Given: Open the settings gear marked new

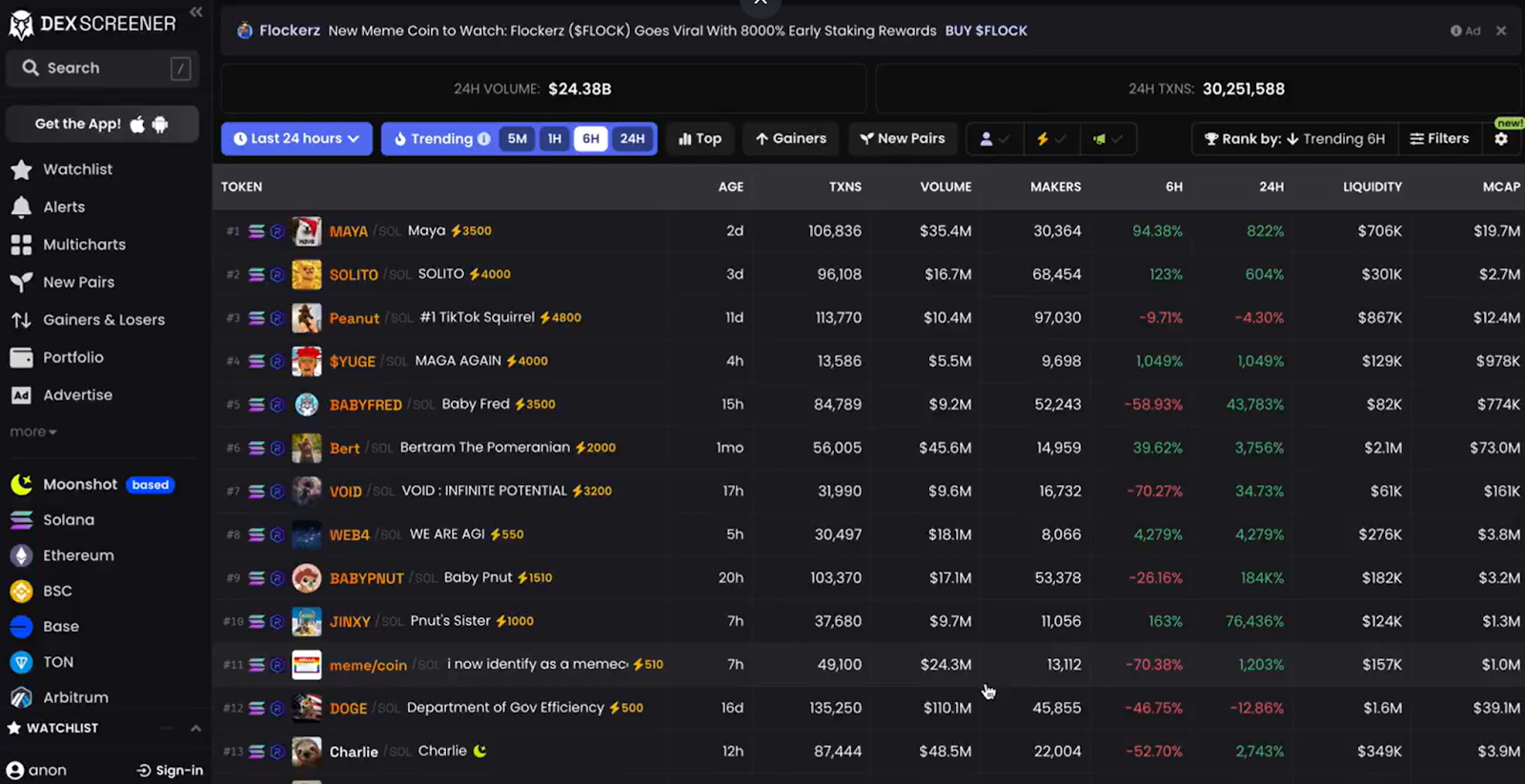Looking at the screenshot, I should 1501,139.
